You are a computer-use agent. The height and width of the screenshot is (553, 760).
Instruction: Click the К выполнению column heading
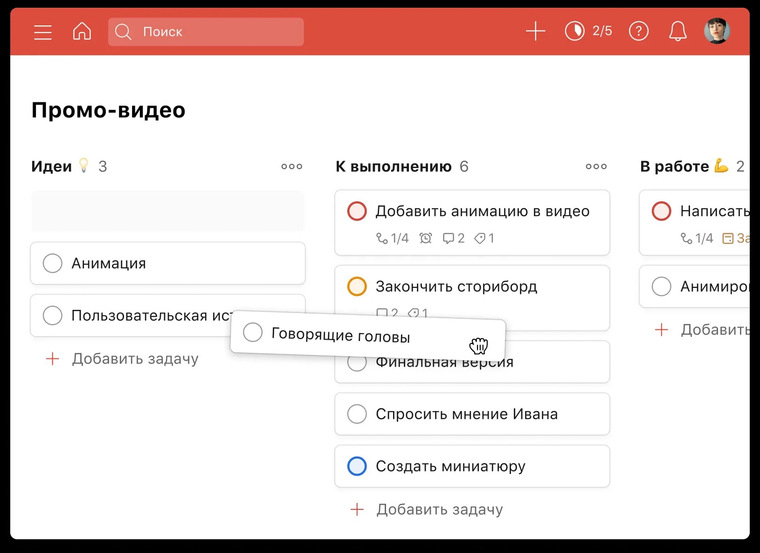(x=394, y=166)
